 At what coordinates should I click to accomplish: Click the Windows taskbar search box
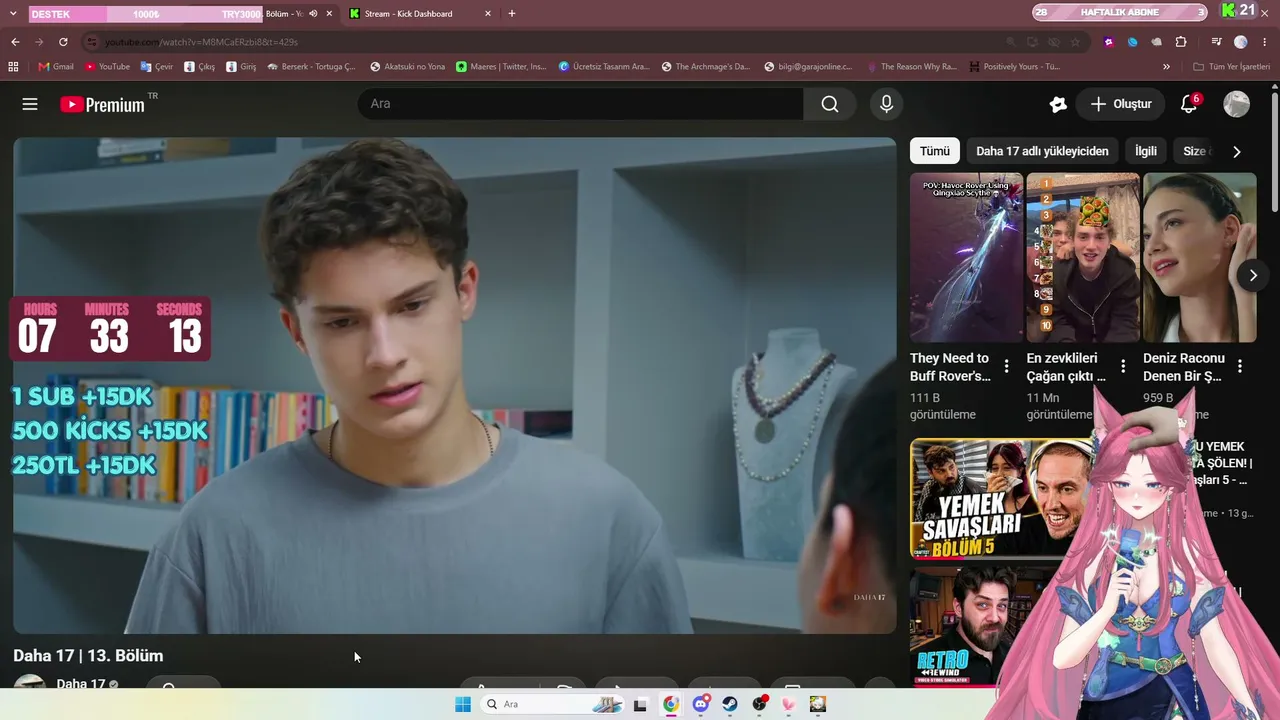coord(552,704)
